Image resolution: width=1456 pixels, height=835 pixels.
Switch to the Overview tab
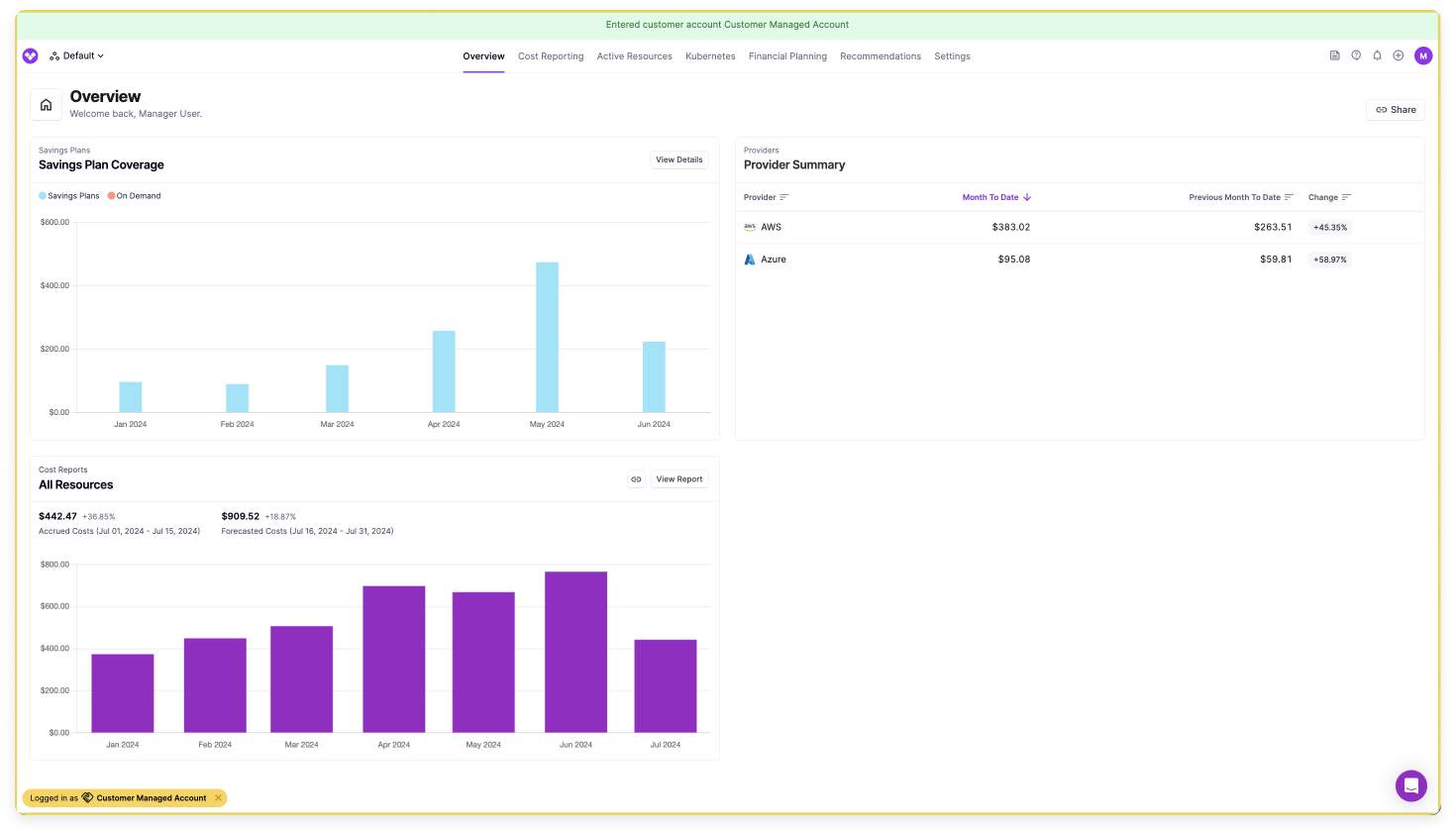coord(483,56)
